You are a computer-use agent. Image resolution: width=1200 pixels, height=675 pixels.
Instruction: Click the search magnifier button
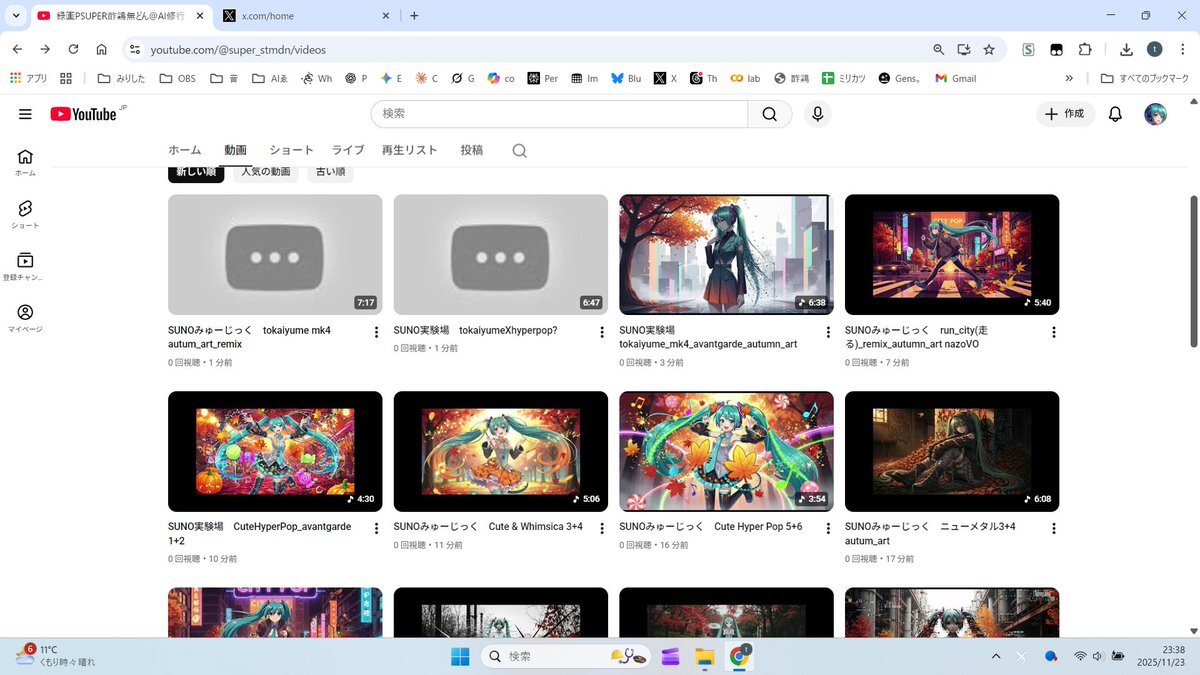pyautogui.click(x=769, y=114)
